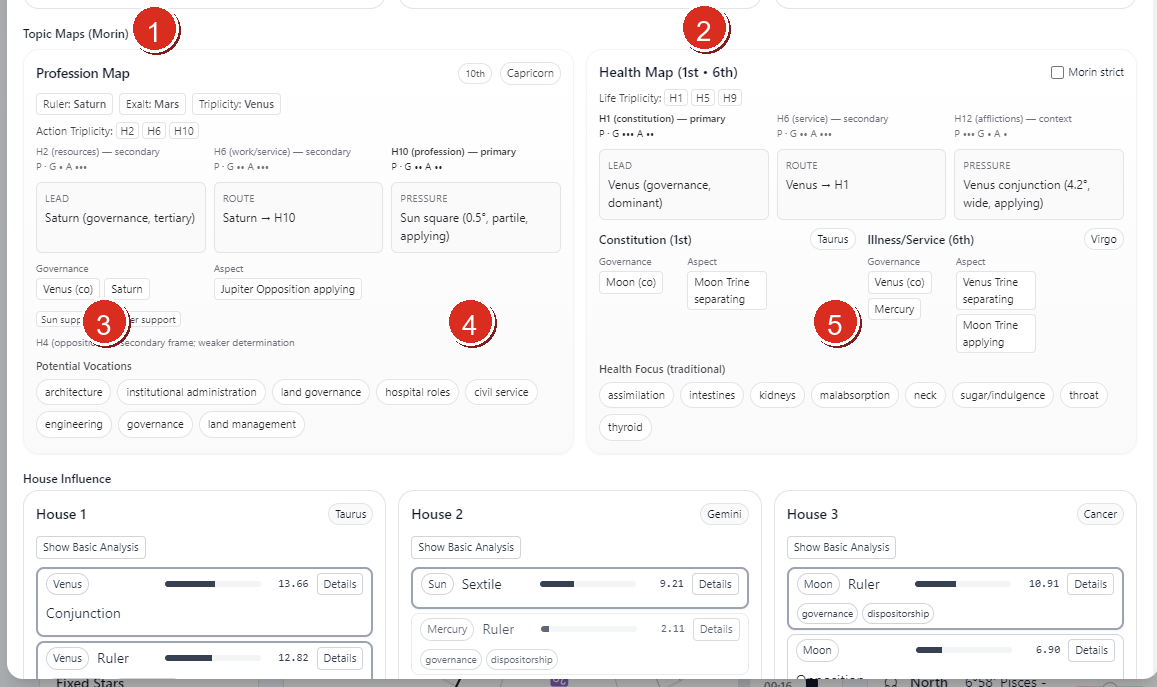Click Saturn chip under Profession Governance
The width and height of the screenshot is (1157, 687).
(x=127, y=289)
